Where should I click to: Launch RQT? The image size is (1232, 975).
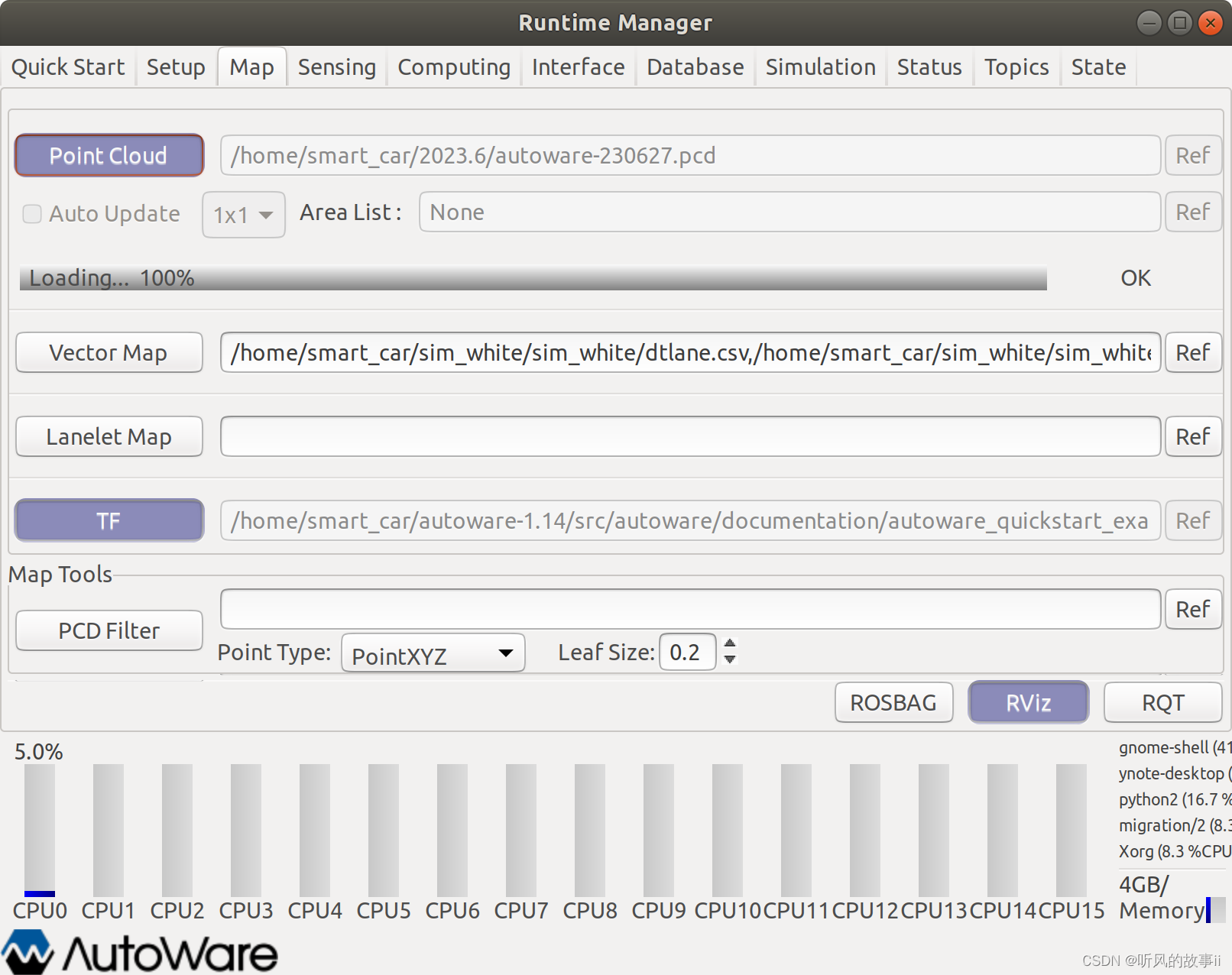point(1162,702)
